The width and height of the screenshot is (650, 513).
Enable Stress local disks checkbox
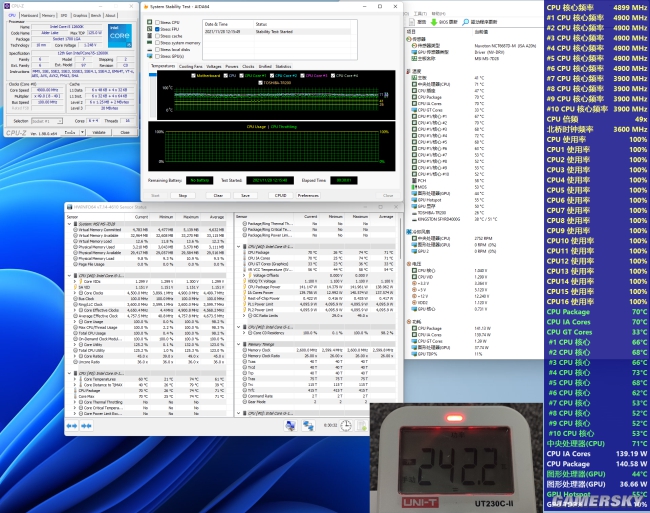coord(158,49)
